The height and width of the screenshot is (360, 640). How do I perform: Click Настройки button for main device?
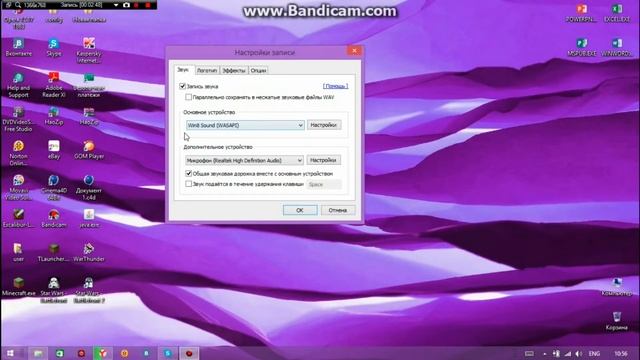[324, 125]
